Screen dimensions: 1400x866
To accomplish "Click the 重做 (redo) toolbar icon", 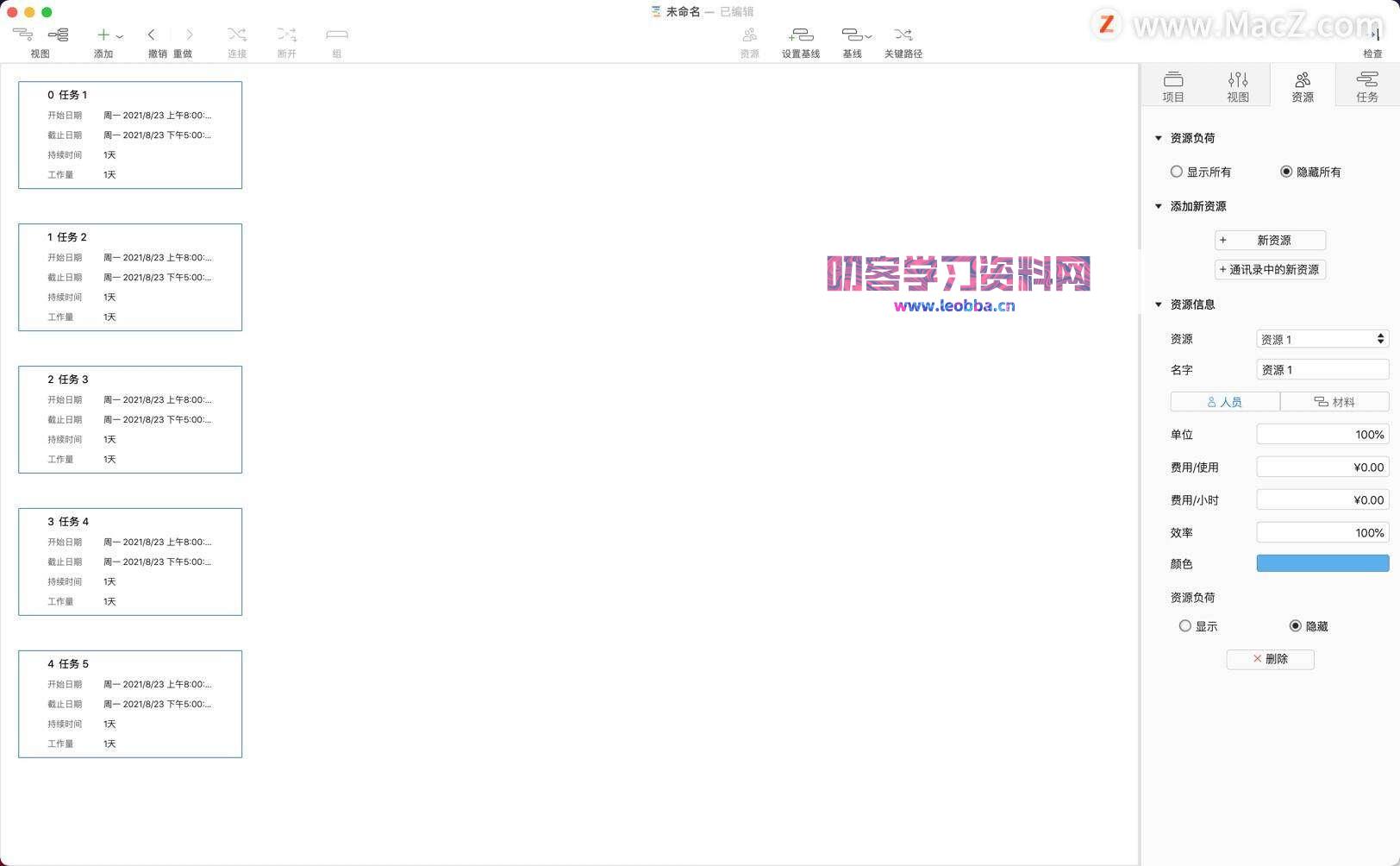I will tap(189, 35).
